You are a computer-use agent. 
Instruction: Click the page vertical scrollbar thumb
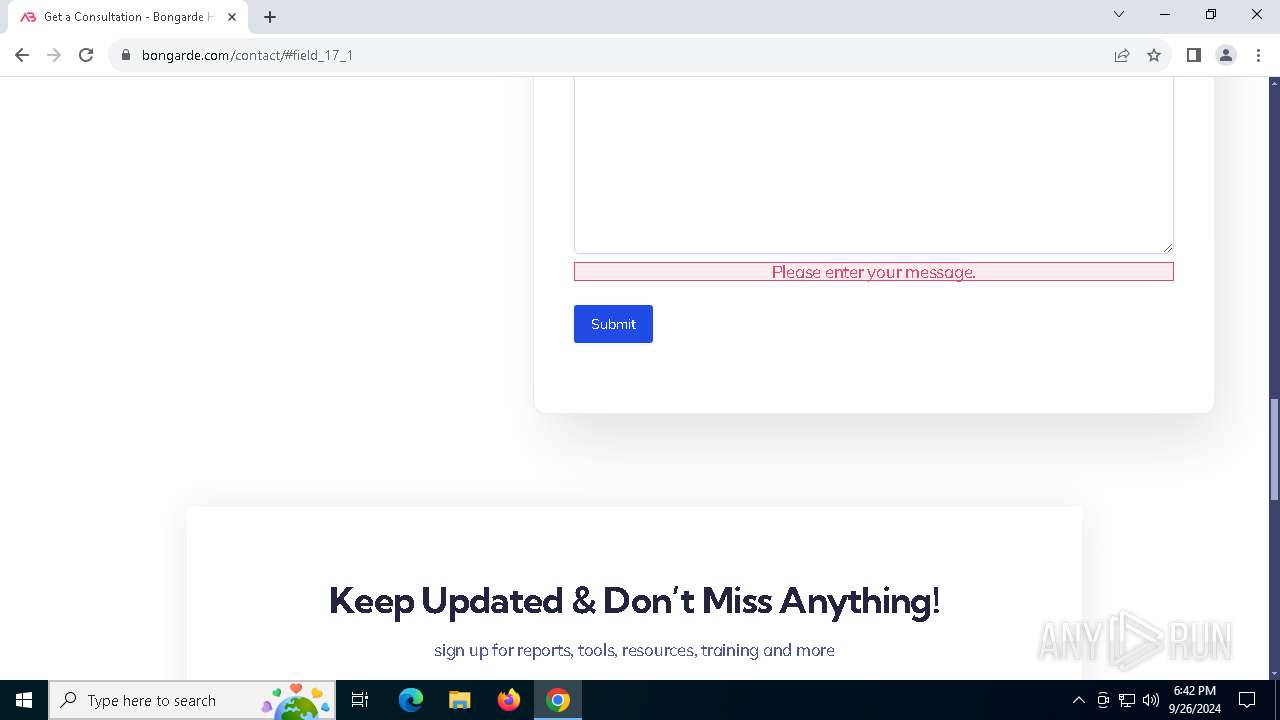1274,450
